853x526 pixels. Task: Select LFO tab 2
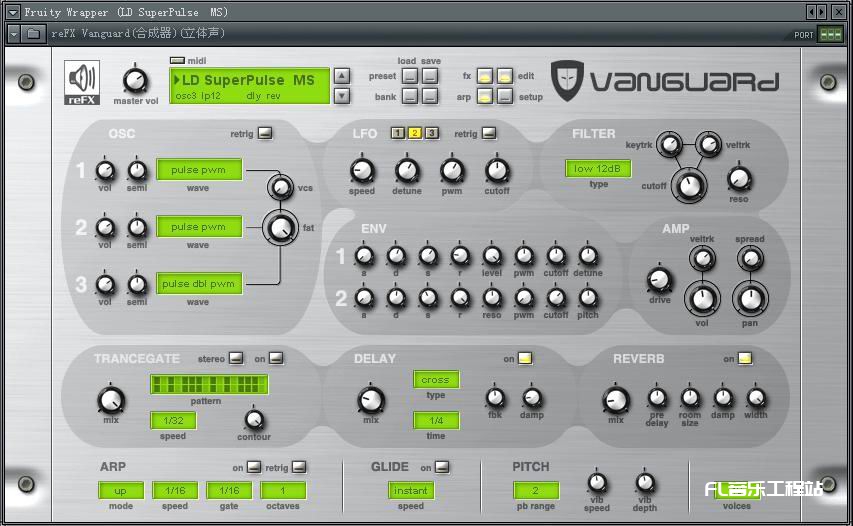415,133
